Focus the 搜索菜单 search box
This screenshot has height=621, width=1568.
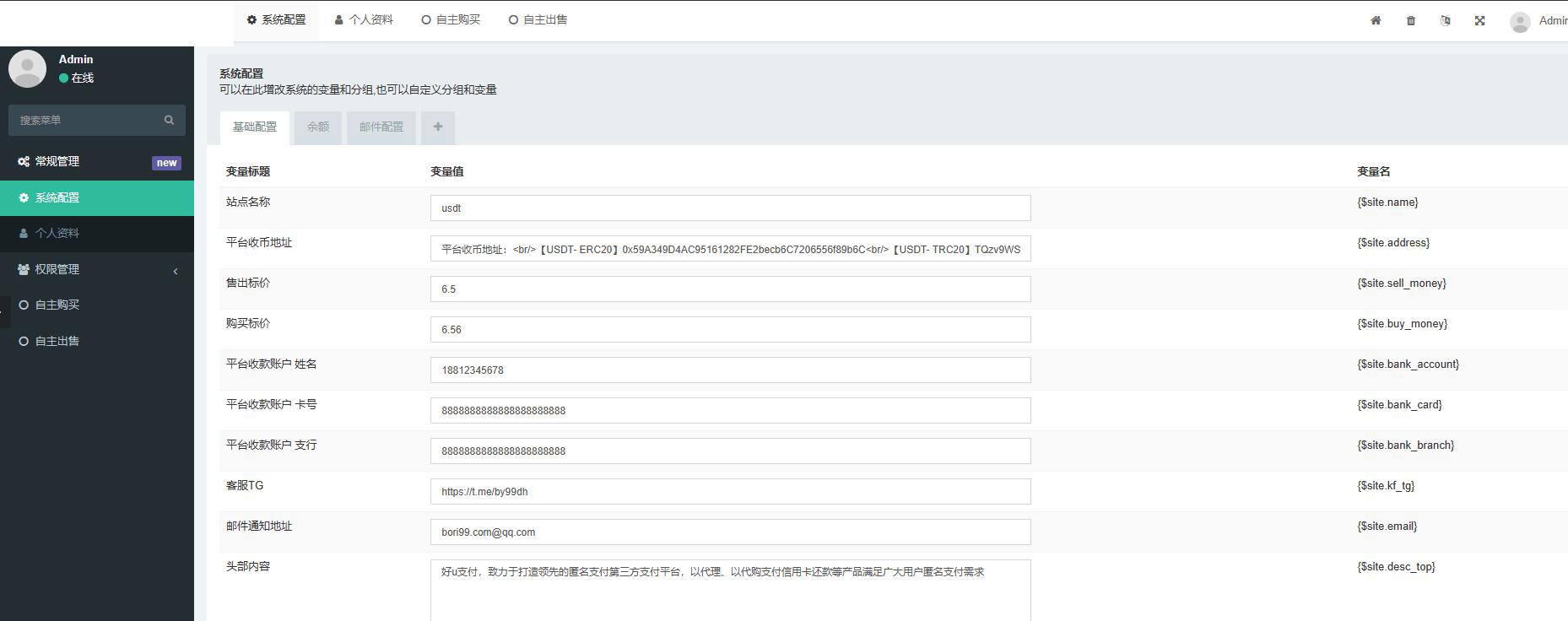click(84, 120)
